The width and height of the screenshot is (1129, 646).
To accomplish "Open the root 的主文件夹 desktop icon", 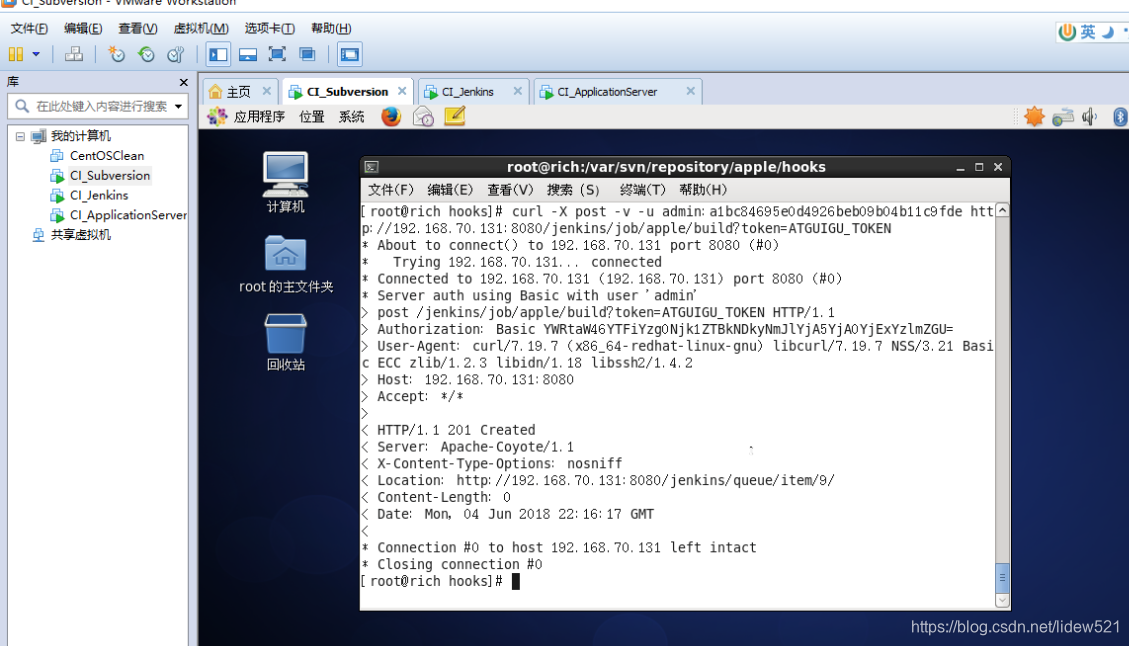I will pos(286,264).
